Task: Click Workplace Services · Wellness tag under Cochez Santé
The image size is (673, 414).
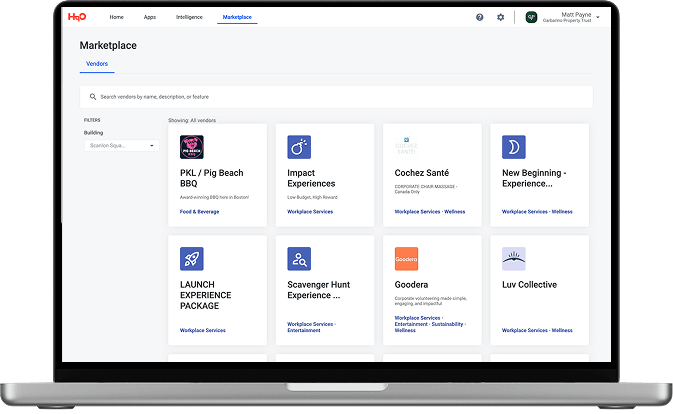Action: click(x=430, y=212)
